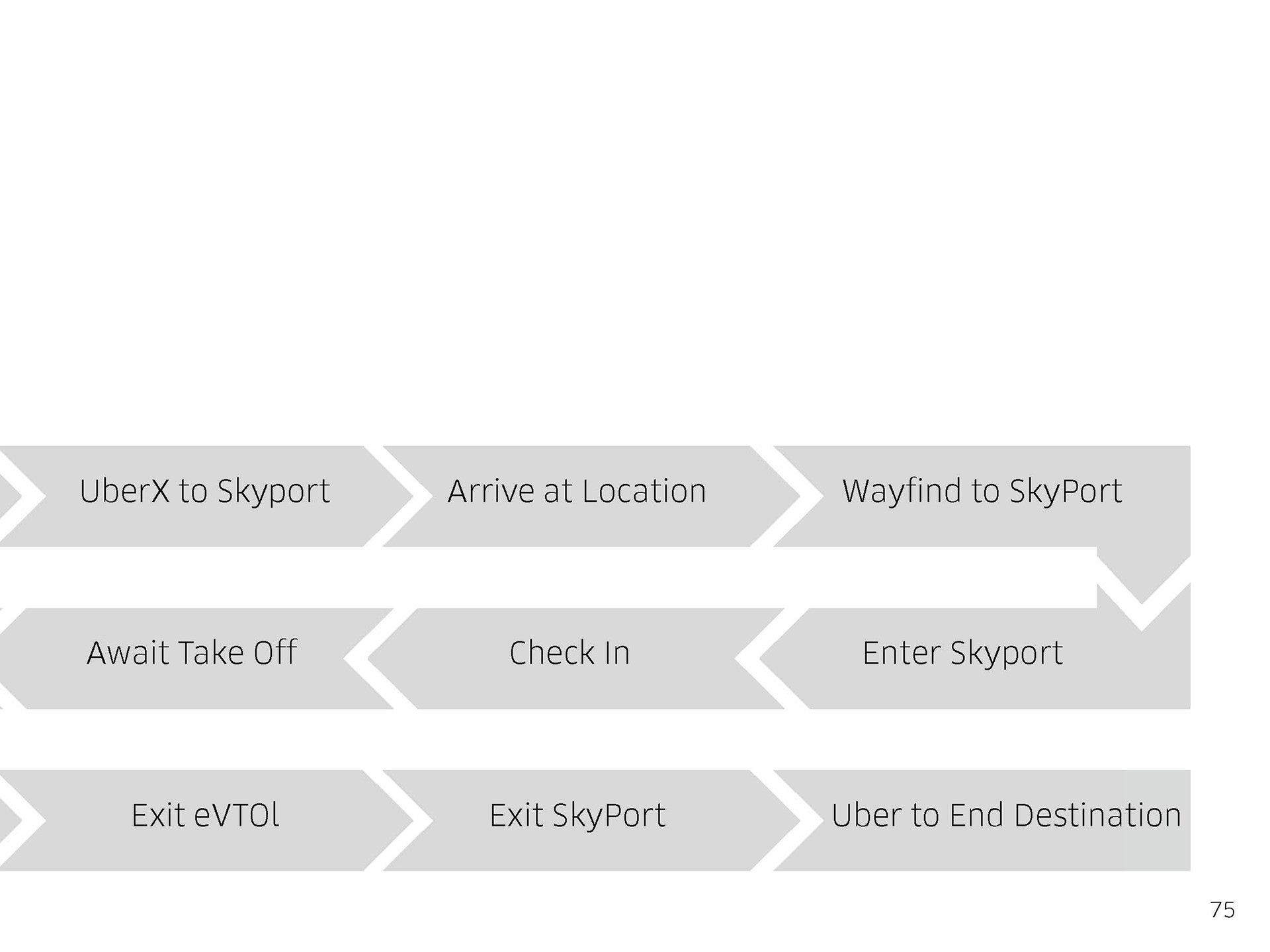1270x952 pixels.
Task: Select the Exit SkyPort arrow
Action: pos(577,816)
